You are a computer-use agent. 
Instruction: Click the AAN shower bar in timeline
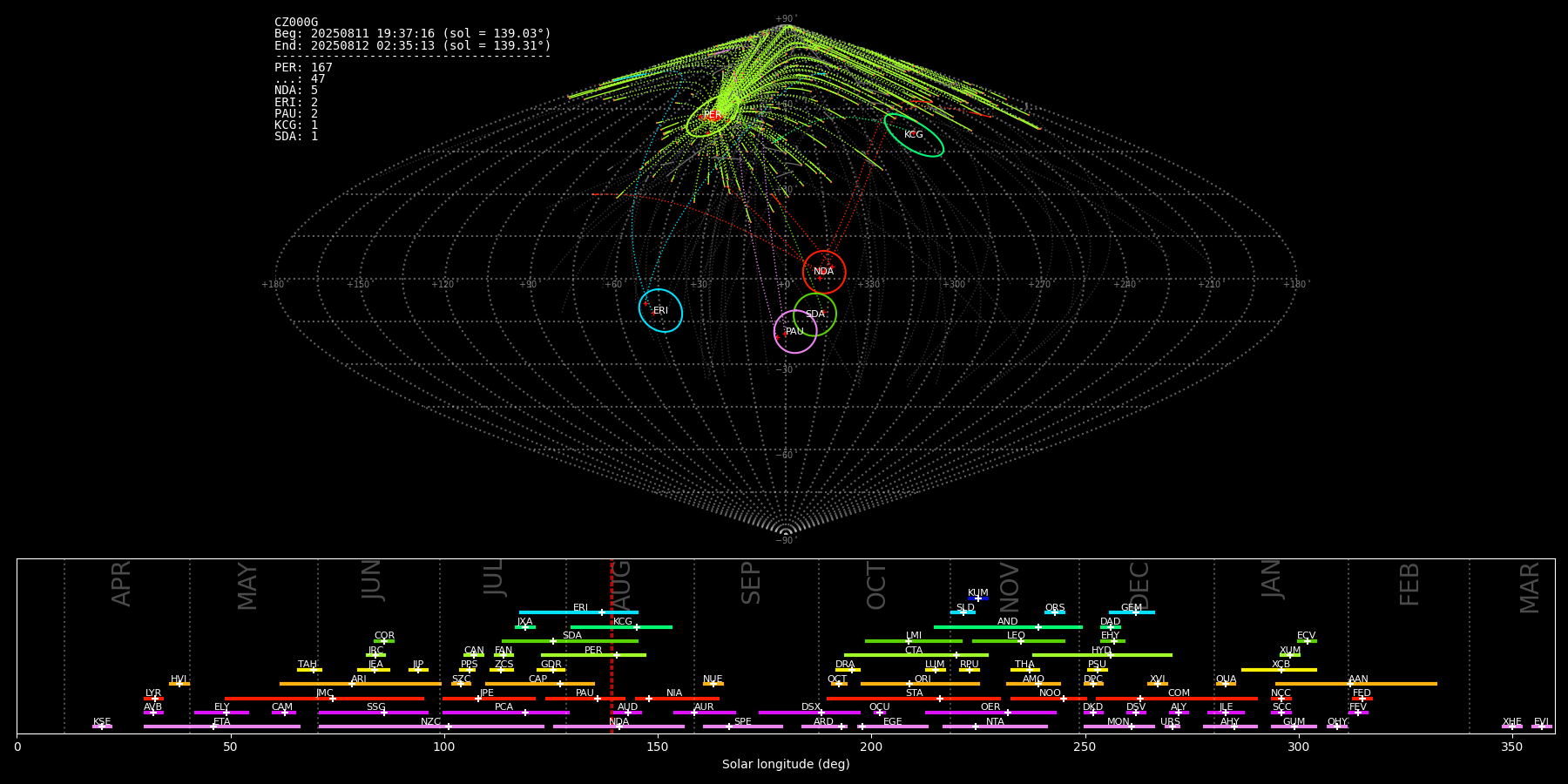click(x=1356, y=684)
